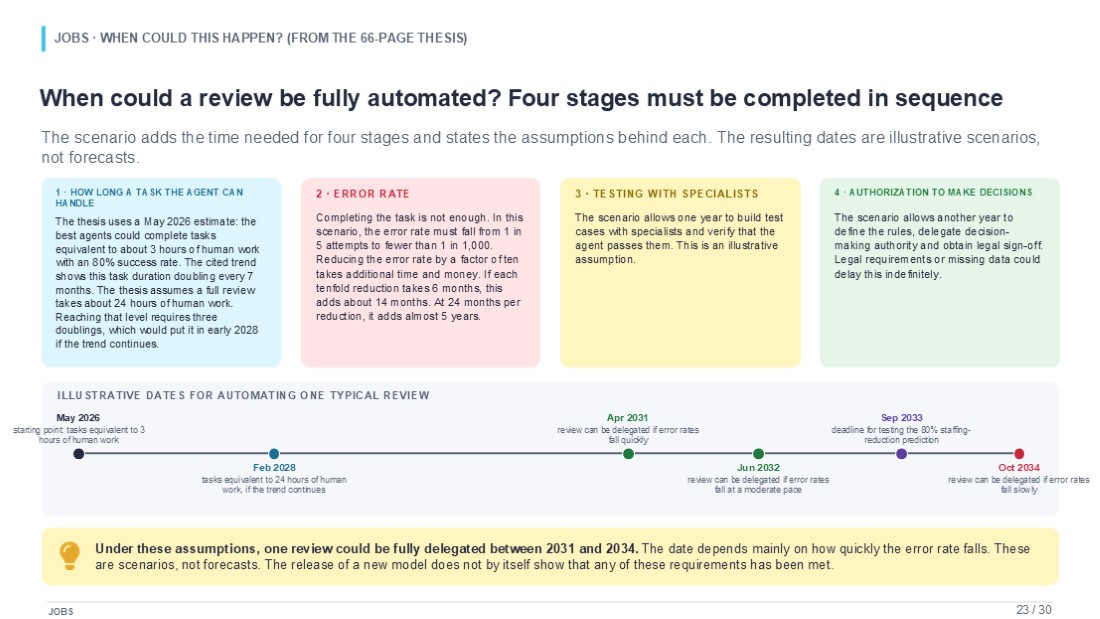
Task: Select the green Apr 2031 timeline dot
Action: pos(629,454)
